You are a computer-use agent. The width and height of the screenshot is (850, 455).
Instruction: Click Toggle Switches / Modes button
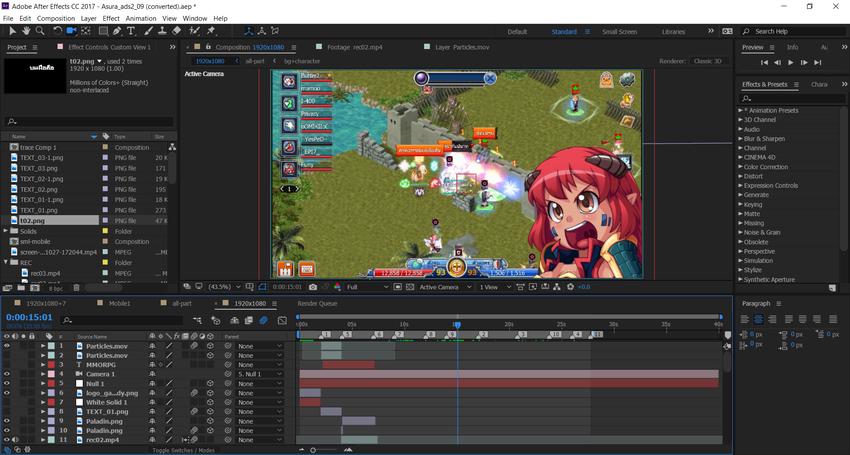click(183, 450)
